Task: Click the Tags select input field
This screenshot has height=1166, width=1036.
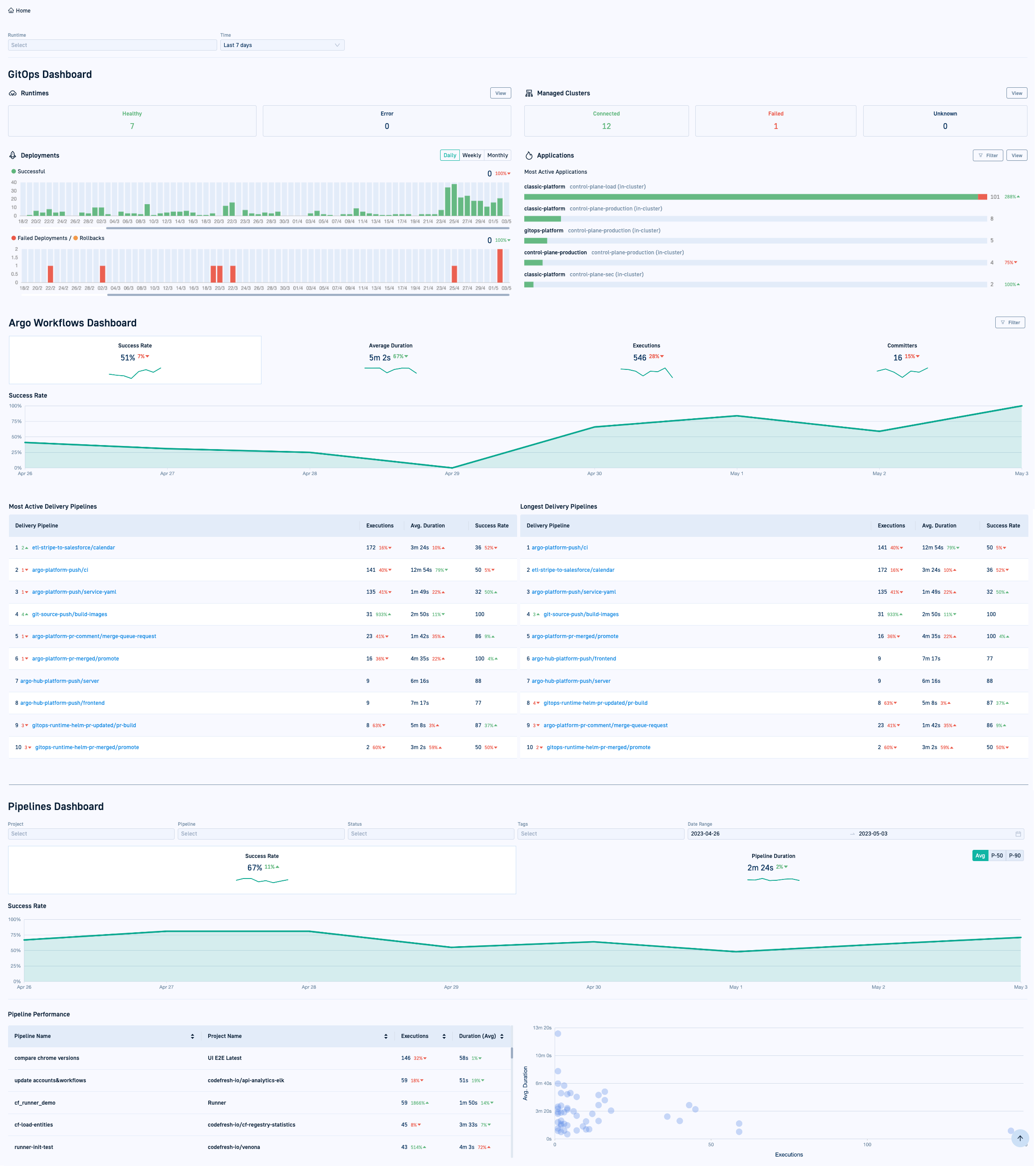Action: (x=600, y=834)
